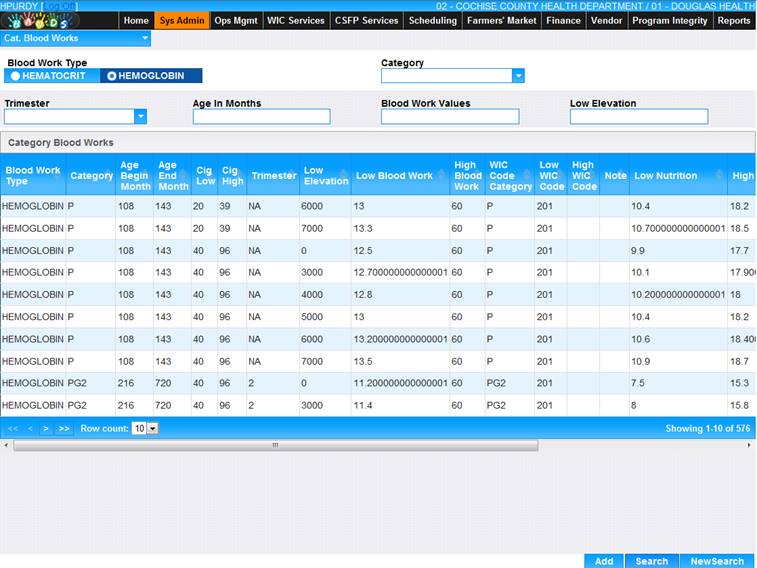757x568 pixels.
Task: Open the Scheduling menu
Action: coord(433,21)
